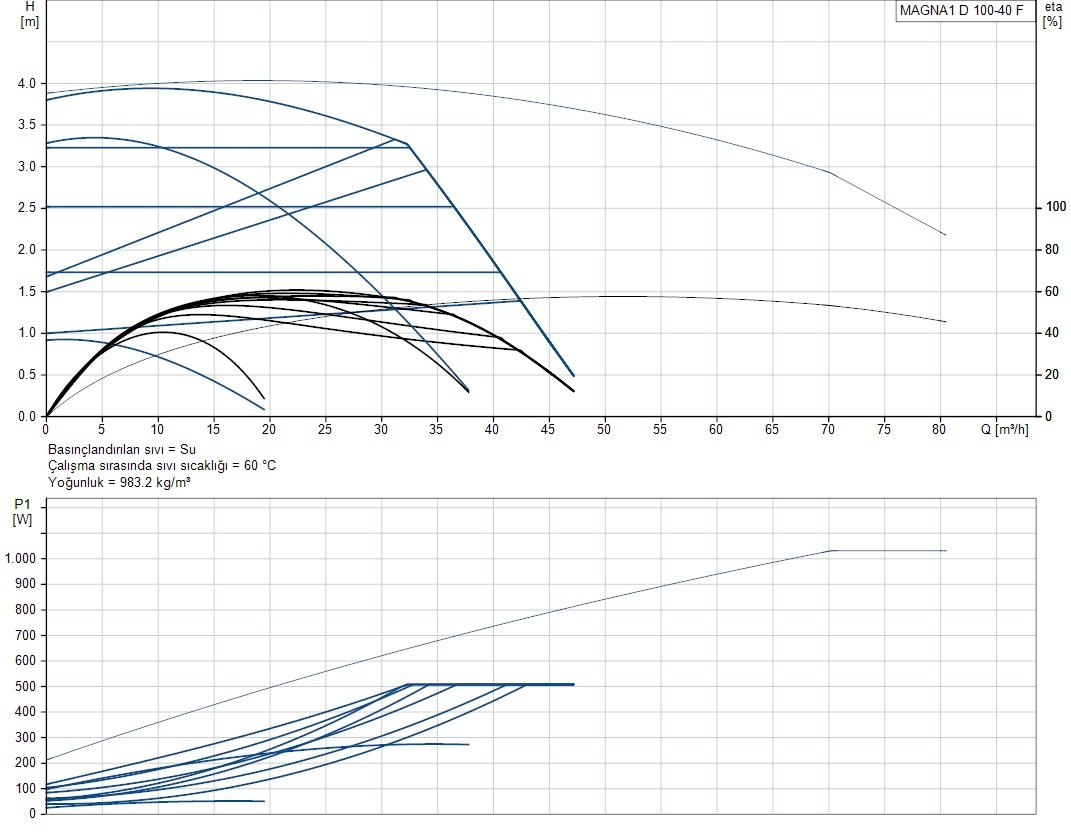Image resolution: width=1071 pixels, height=833 pixels.
Task: Click the 1.000 value on P1 axis
Action: pyautogui.click(x=20, y=559)
